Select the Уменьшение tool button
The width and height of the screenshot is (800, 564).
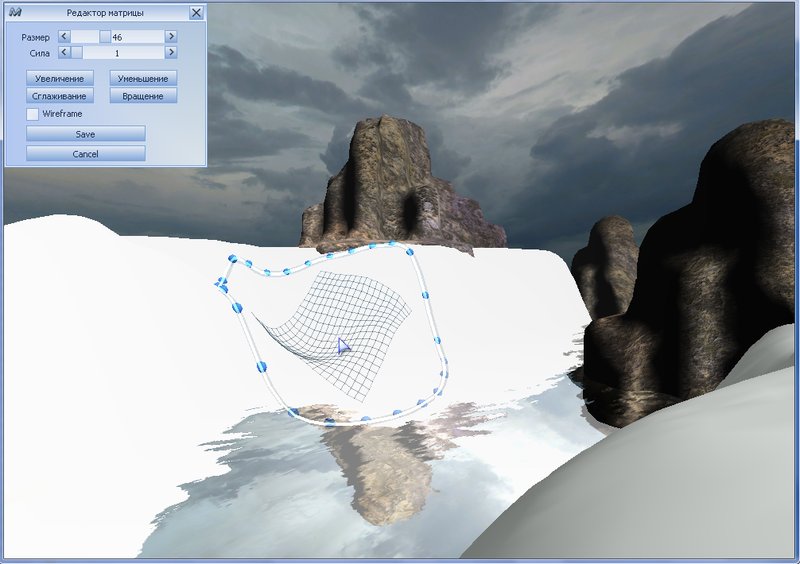coord(144,78)
